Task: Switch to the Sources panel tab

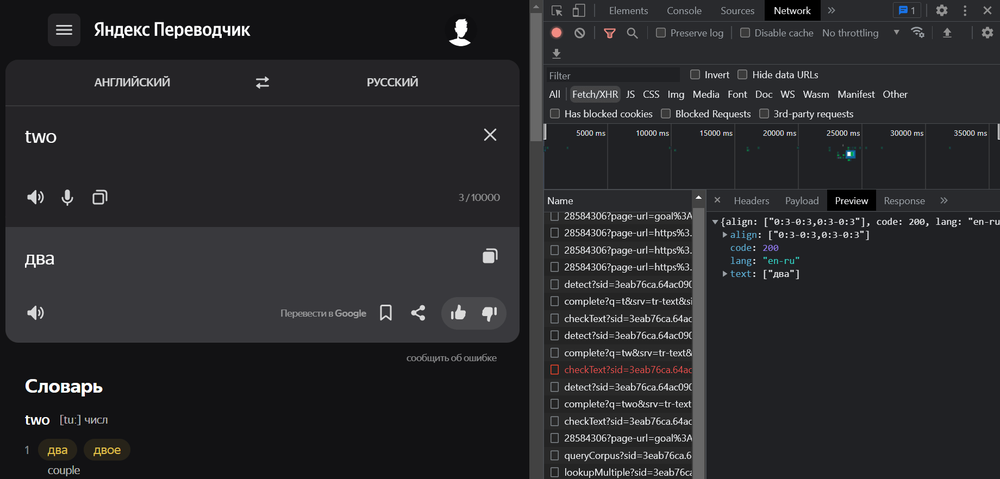Action: click(x=738, y=10)
